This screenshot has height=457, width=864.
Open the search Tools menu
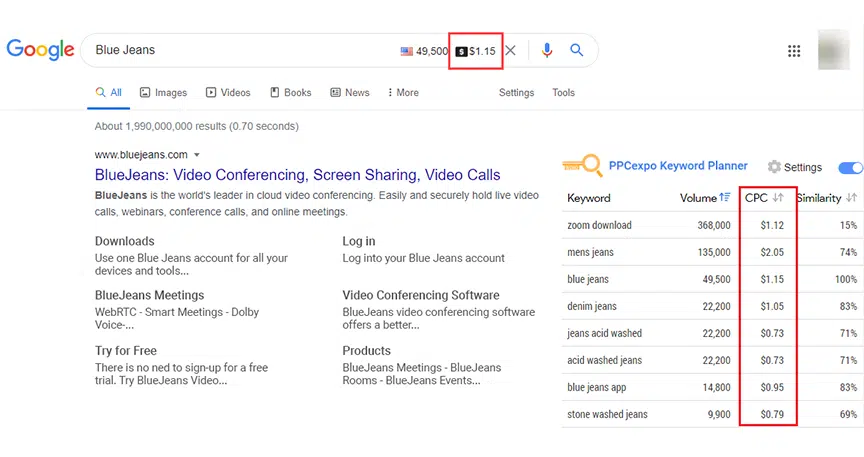coord(563,93)
